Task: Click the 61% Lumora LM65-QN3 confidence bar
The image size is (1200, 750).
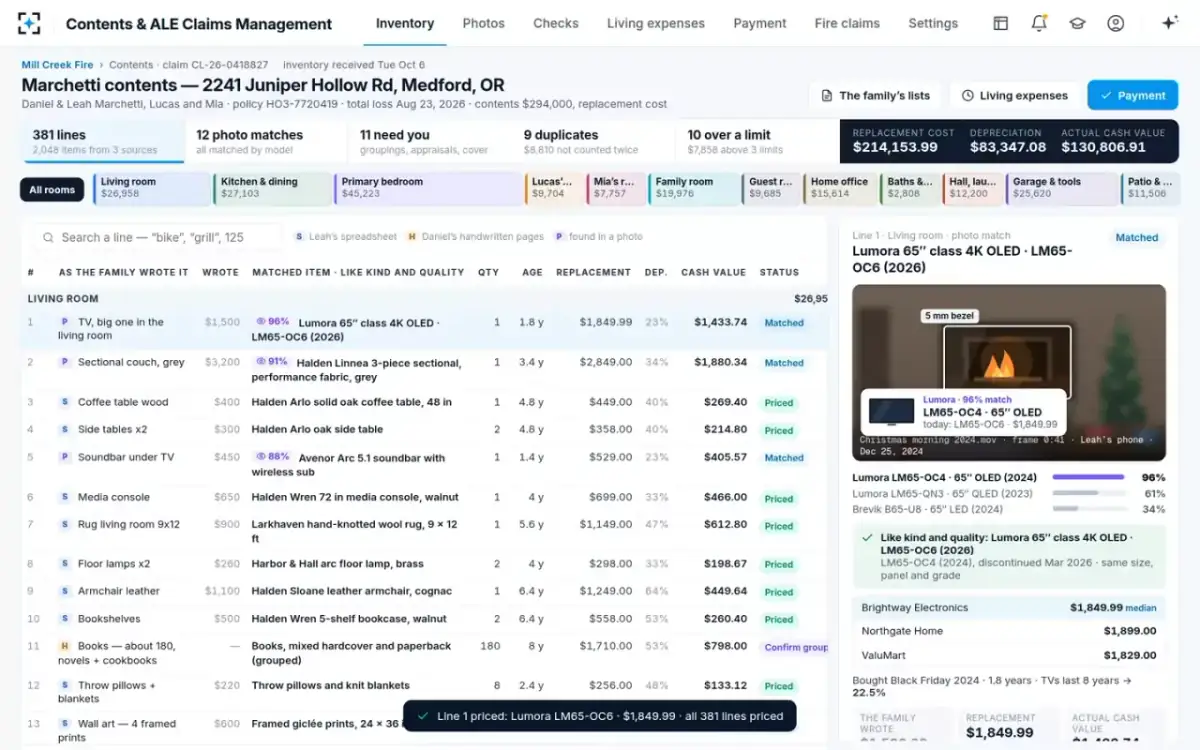Action: (x=1088, y=494)
